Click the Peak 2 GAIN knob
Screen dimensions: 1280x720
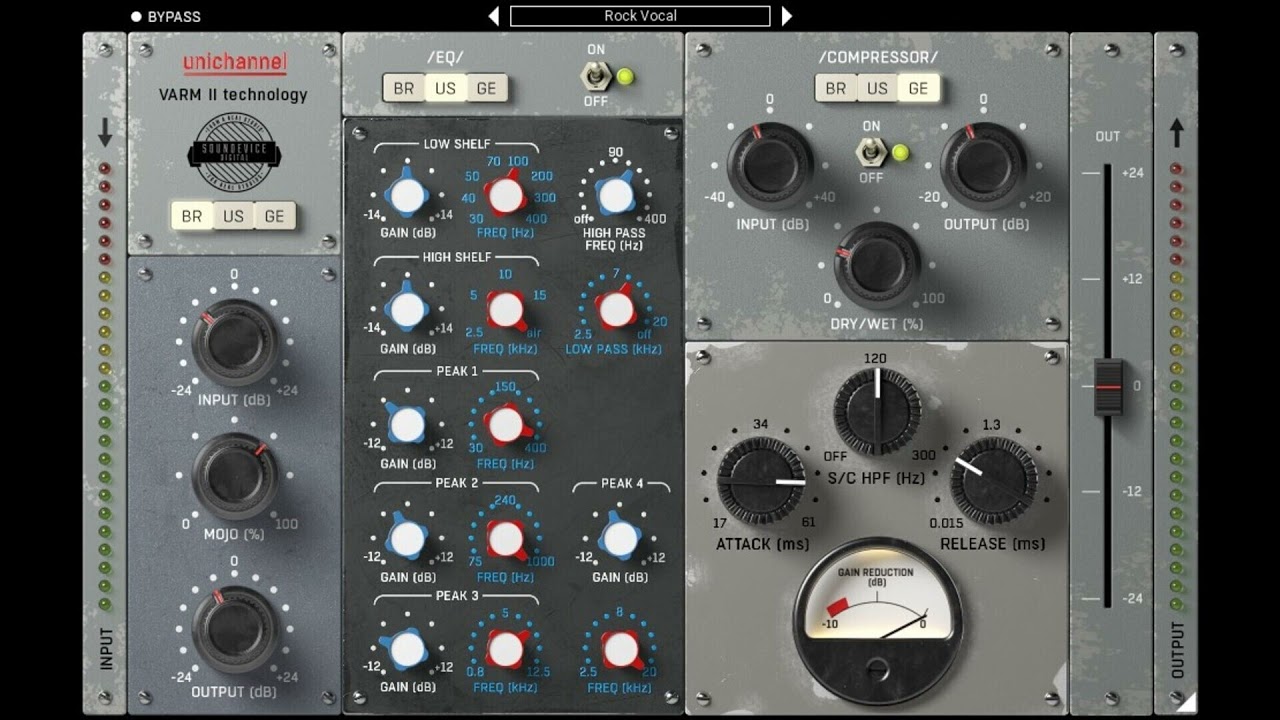click(407, 539)
